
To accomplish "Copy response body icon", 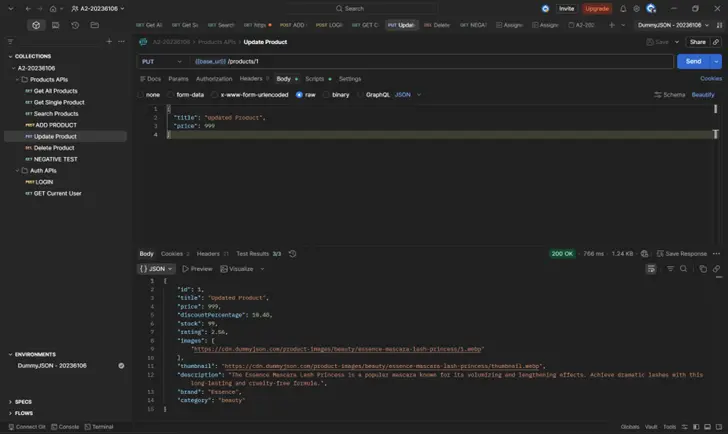I will 703,269.
